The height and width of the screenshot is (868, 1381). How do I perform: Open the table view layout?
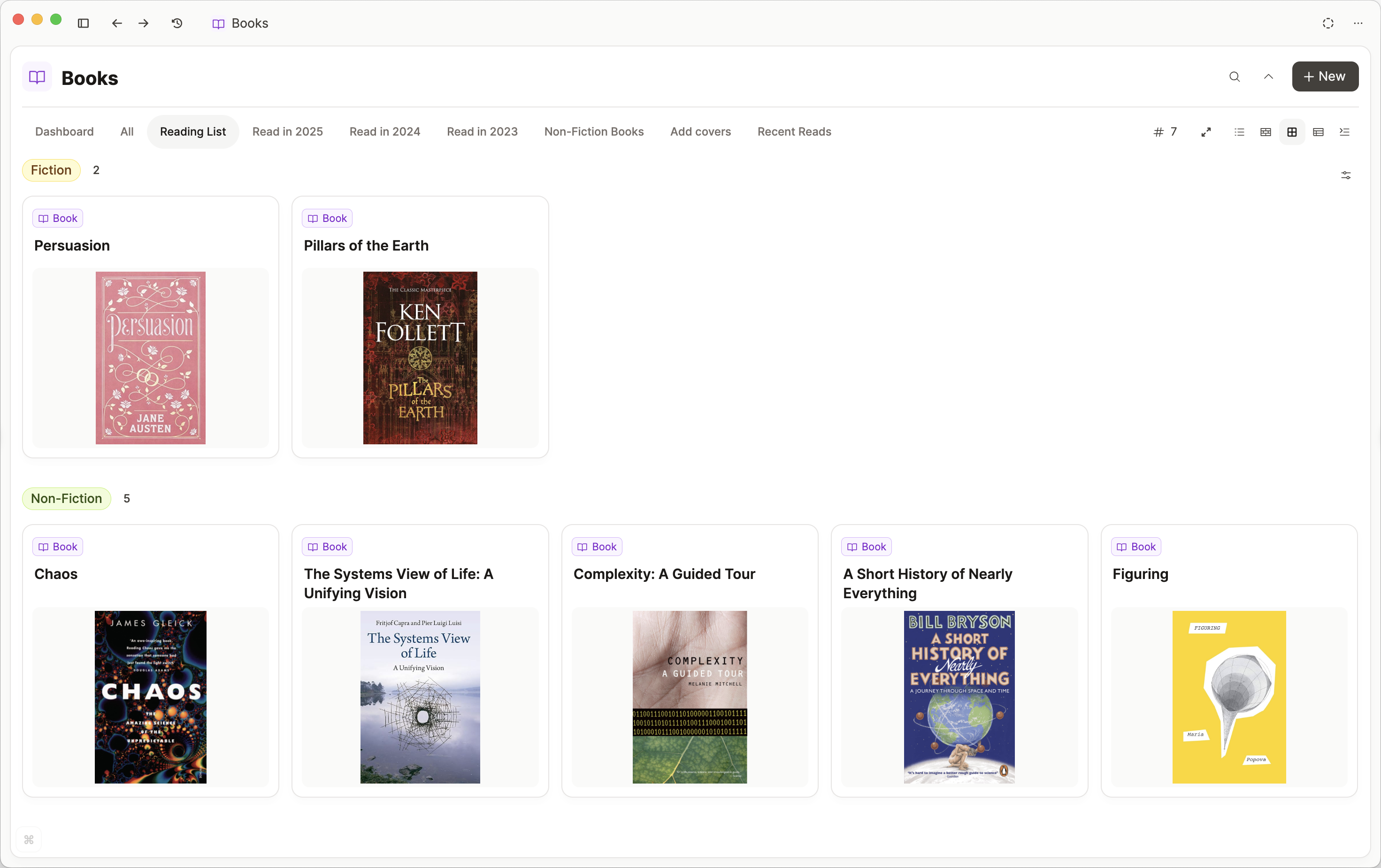click(1318, 132)
